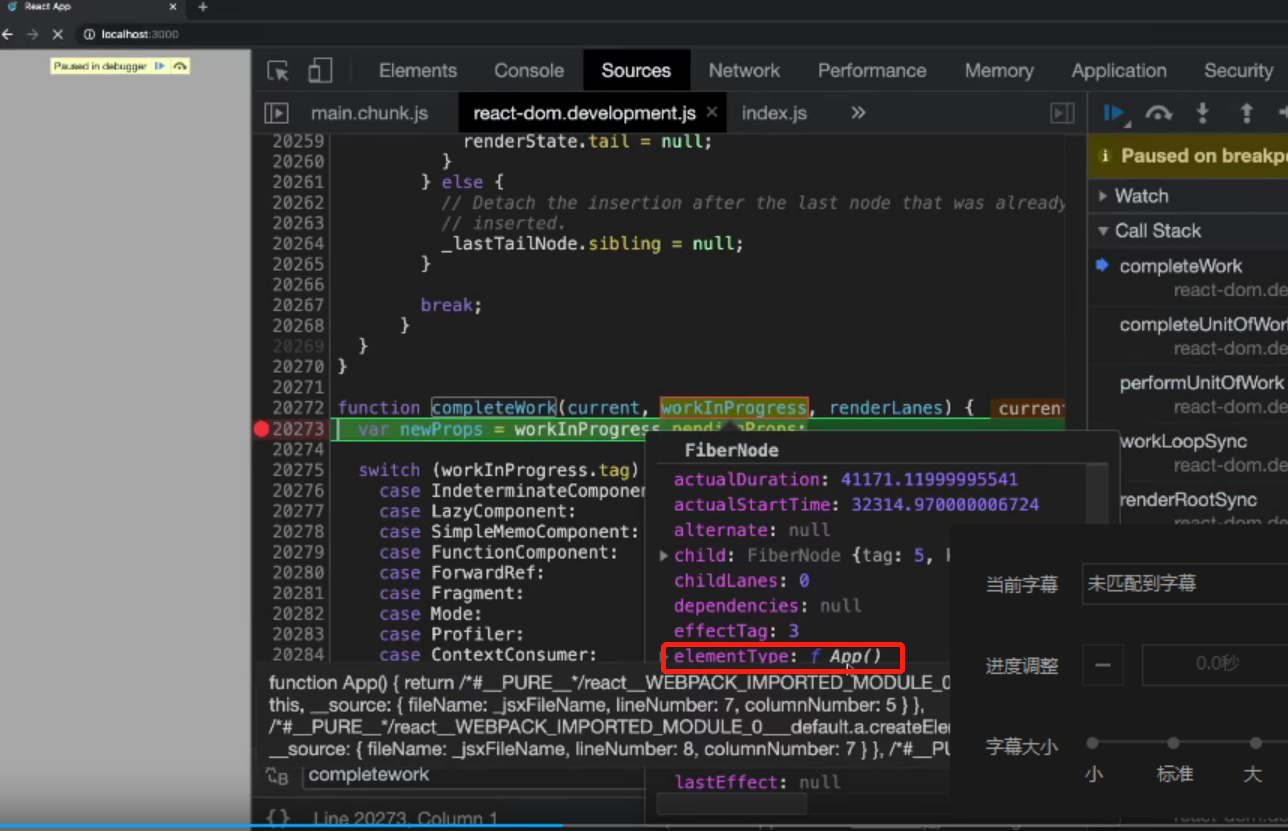Image resolution: width=1288 pixels, height=831 pixels.
Task: Remove the breakpoint on line 20273
Action: click(262, 429)
